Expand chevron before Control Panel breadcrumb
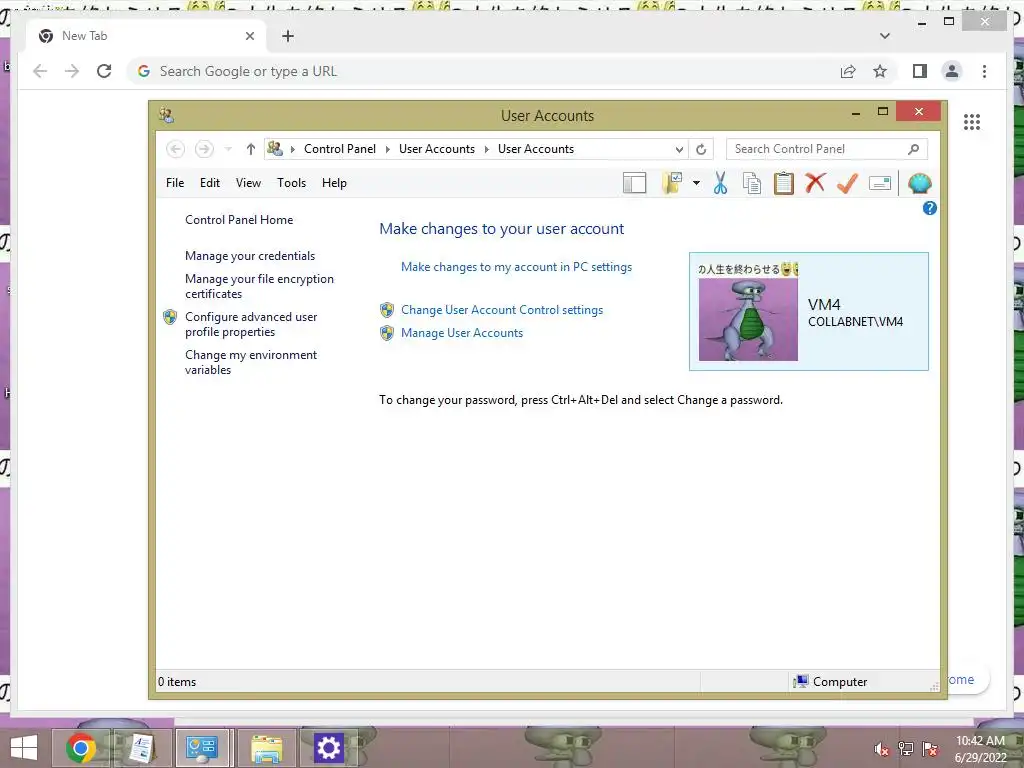The width and height of the screenshot is (1024, 768). tap(293, 150)
